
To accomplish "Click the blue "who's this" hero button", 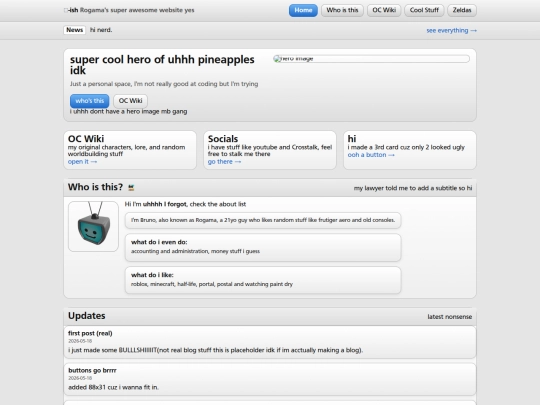I will 90,101.
